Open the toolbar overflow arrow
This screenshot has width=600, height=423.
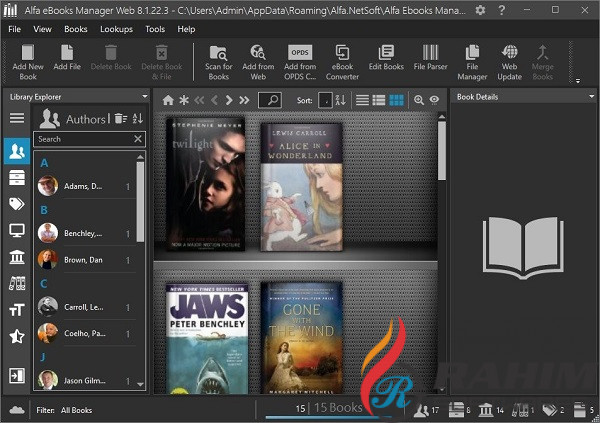tap(578, 80)
